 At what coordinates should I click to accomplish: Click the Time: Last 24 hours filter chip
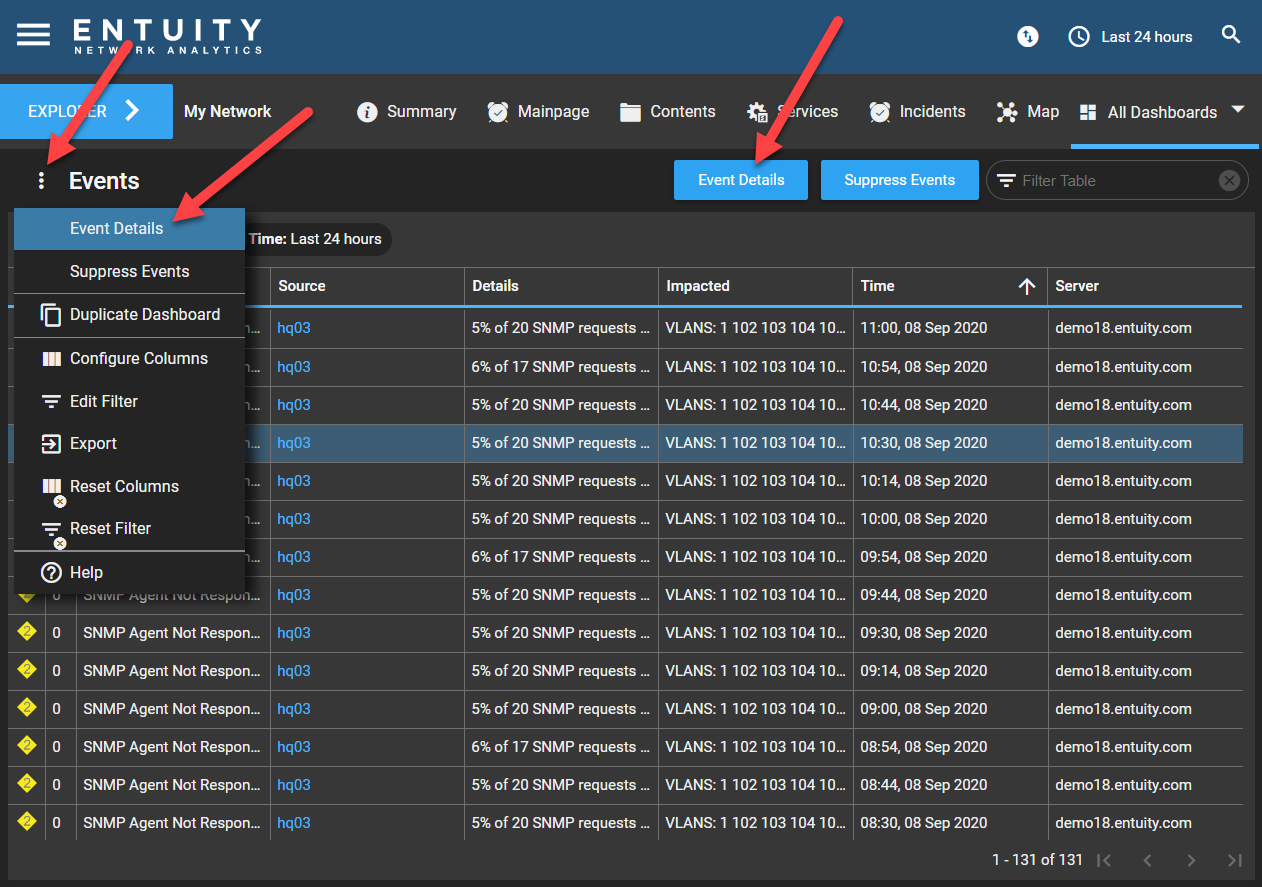click(x=316, y=240)
